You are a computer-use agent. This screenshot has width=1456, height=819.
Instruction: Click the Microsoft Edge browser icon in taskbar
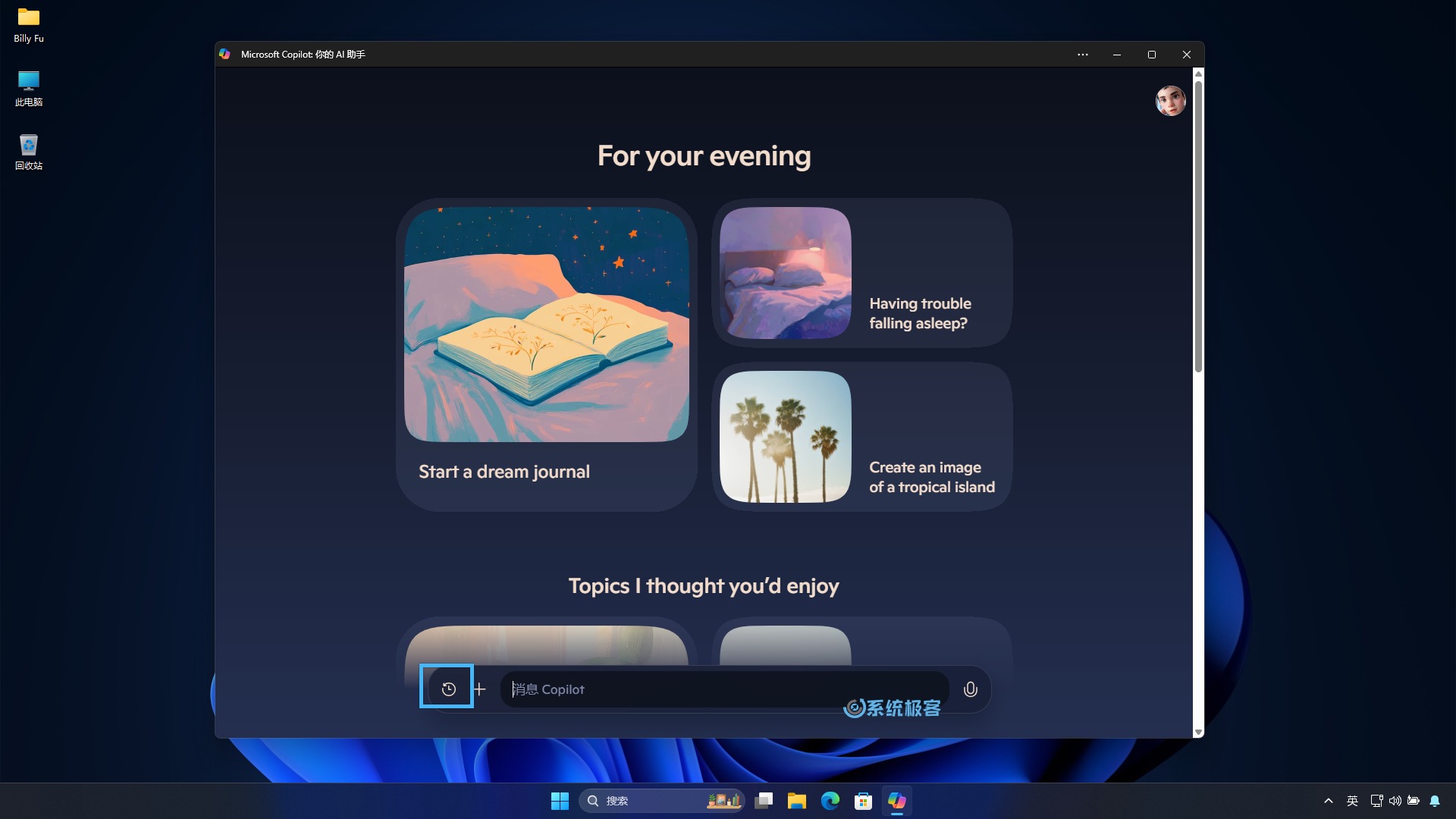831,800
